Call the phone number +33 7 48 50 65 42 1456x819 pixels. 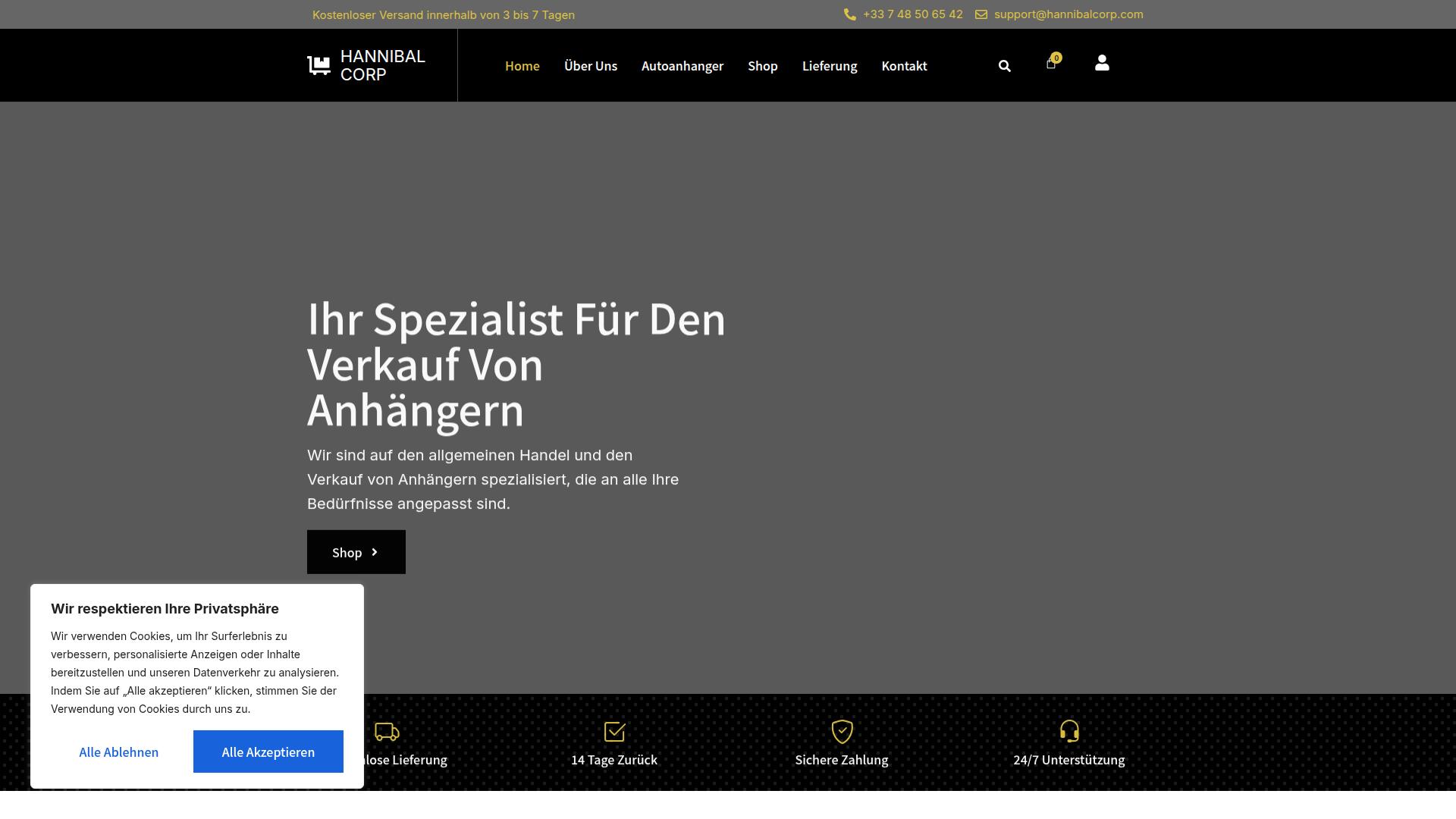click(913, 14)
